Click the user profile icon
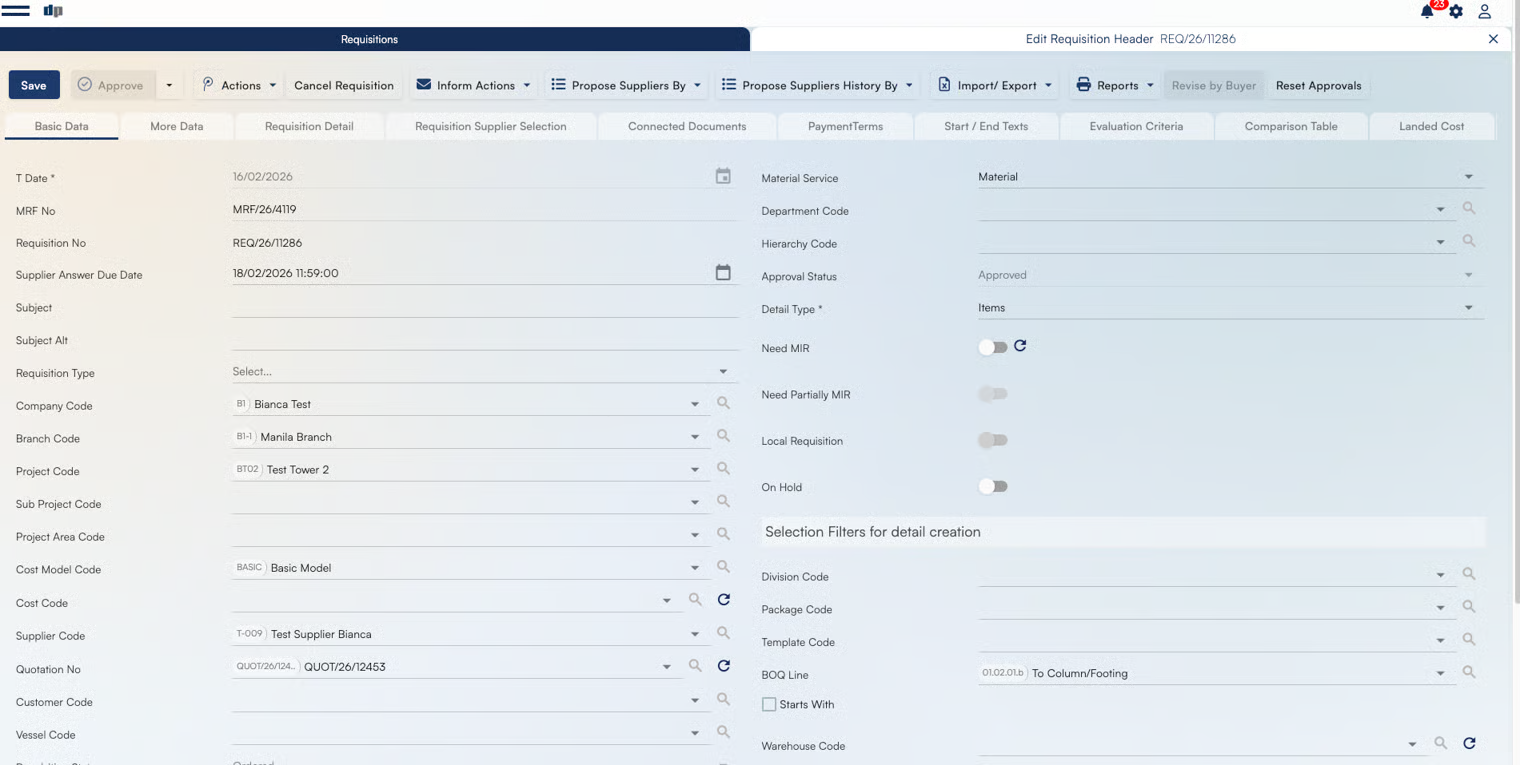The width and height of the screenshot is (1520, 765). click(1485, 11)
